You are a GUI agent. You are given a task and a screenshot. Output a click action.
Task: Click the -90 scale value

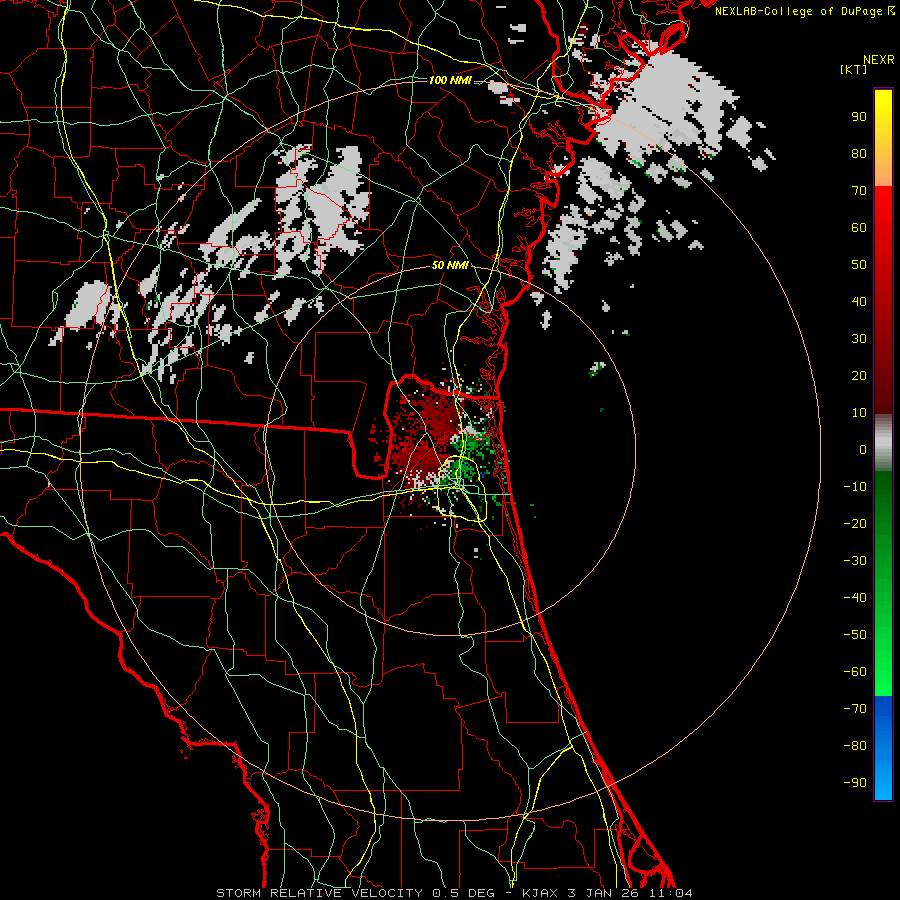pyautogui.click(x=855, y=783)
